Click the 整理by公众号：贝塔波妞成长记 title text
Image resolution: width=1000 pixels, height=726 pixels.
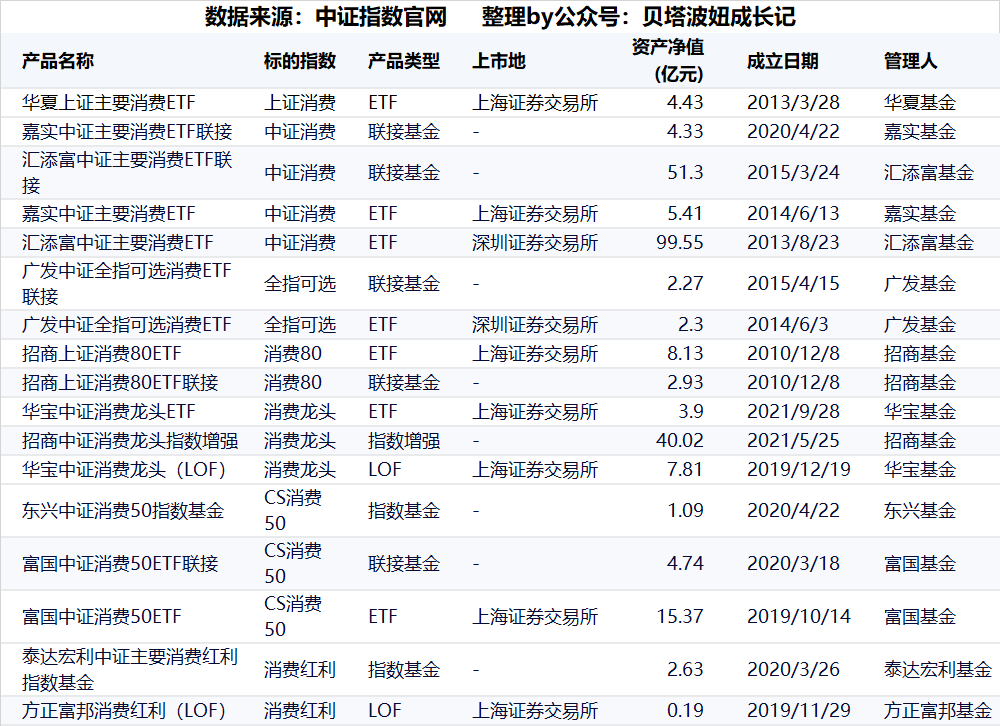tap(638, 17)
